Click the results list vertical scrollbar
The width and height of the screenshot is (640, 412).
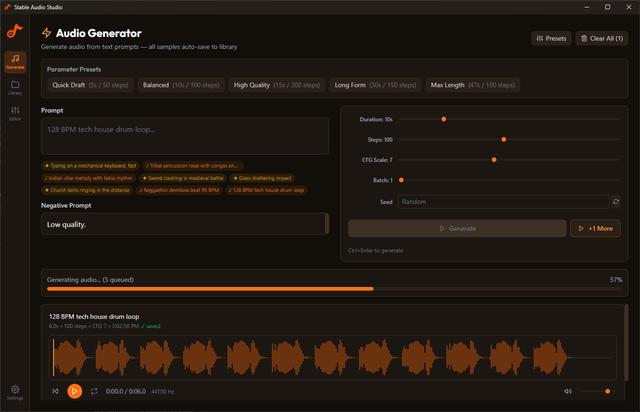point(626,343)
